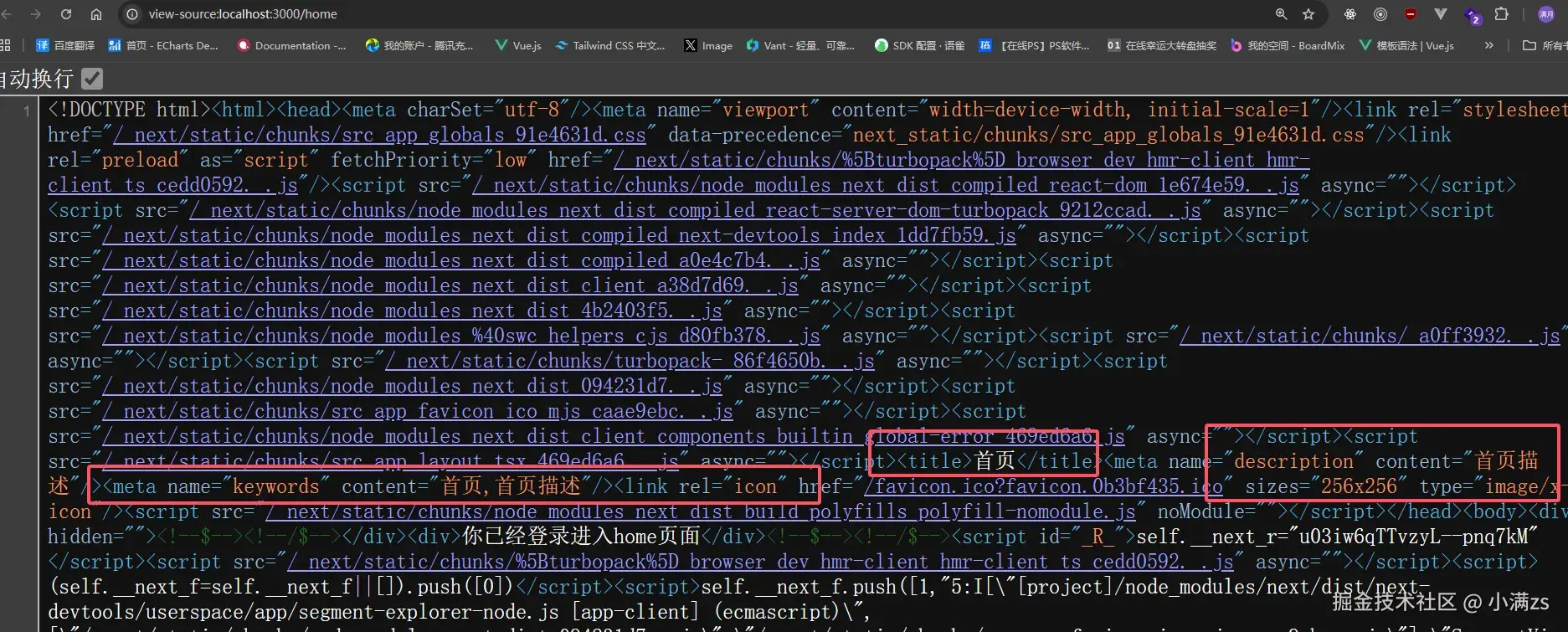Follow the next_dist_094231d7 script link
The width and height of the screenshot is (1568, 632).
[x=412, y=386]
